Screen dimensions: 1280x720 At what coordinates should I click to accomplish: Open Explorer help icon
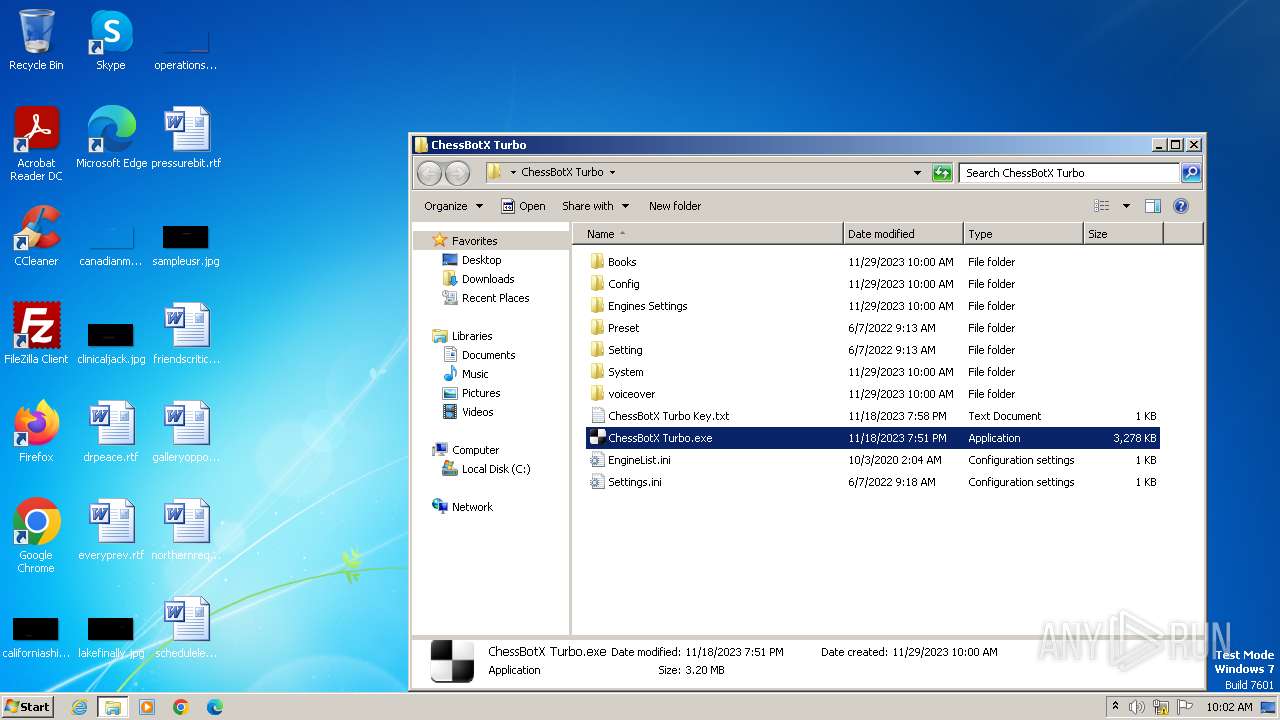[1180, 206]
